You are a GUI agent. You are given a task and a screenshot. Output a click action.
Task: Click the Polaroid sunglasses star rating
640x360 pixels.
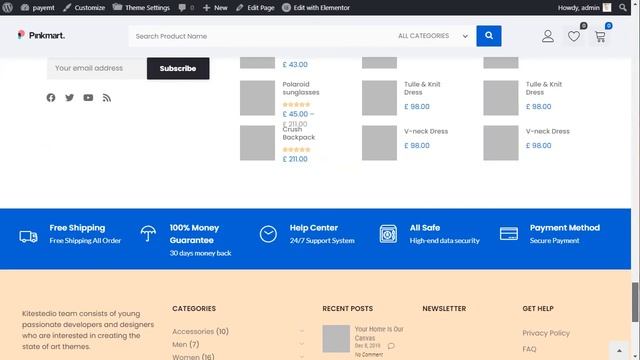tap(296, 104)
